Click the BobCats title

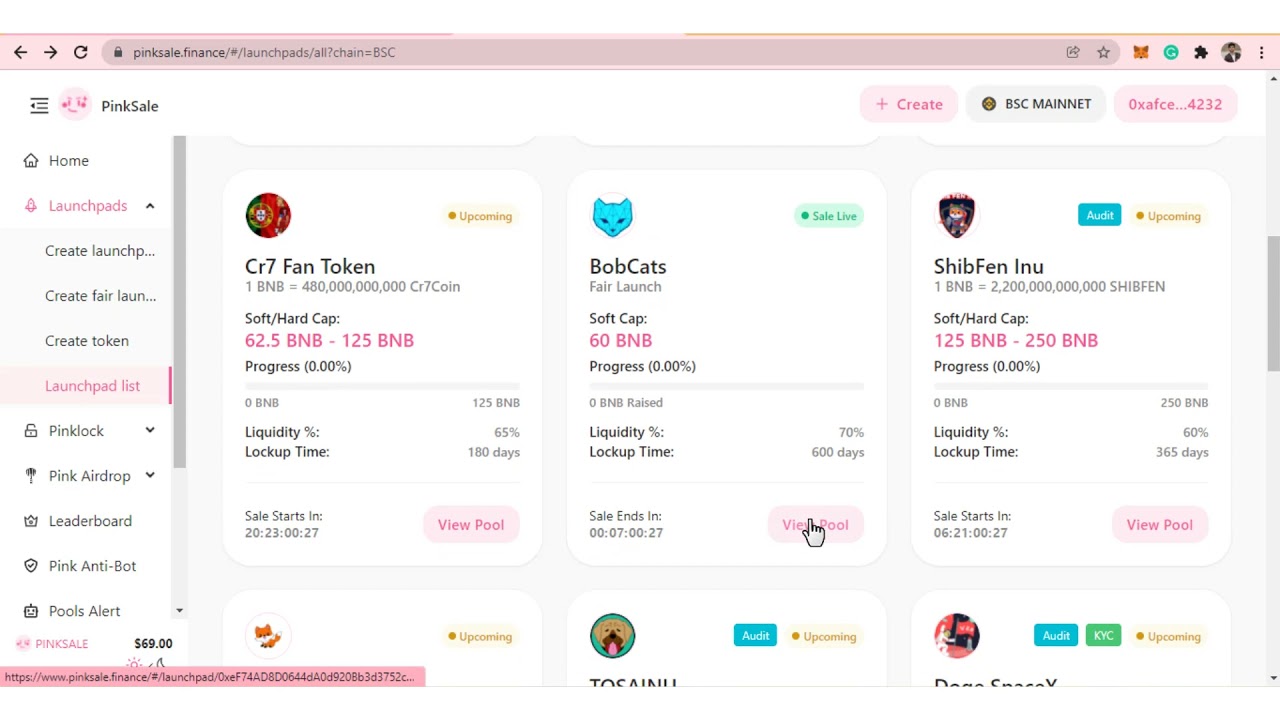(628, 266)
